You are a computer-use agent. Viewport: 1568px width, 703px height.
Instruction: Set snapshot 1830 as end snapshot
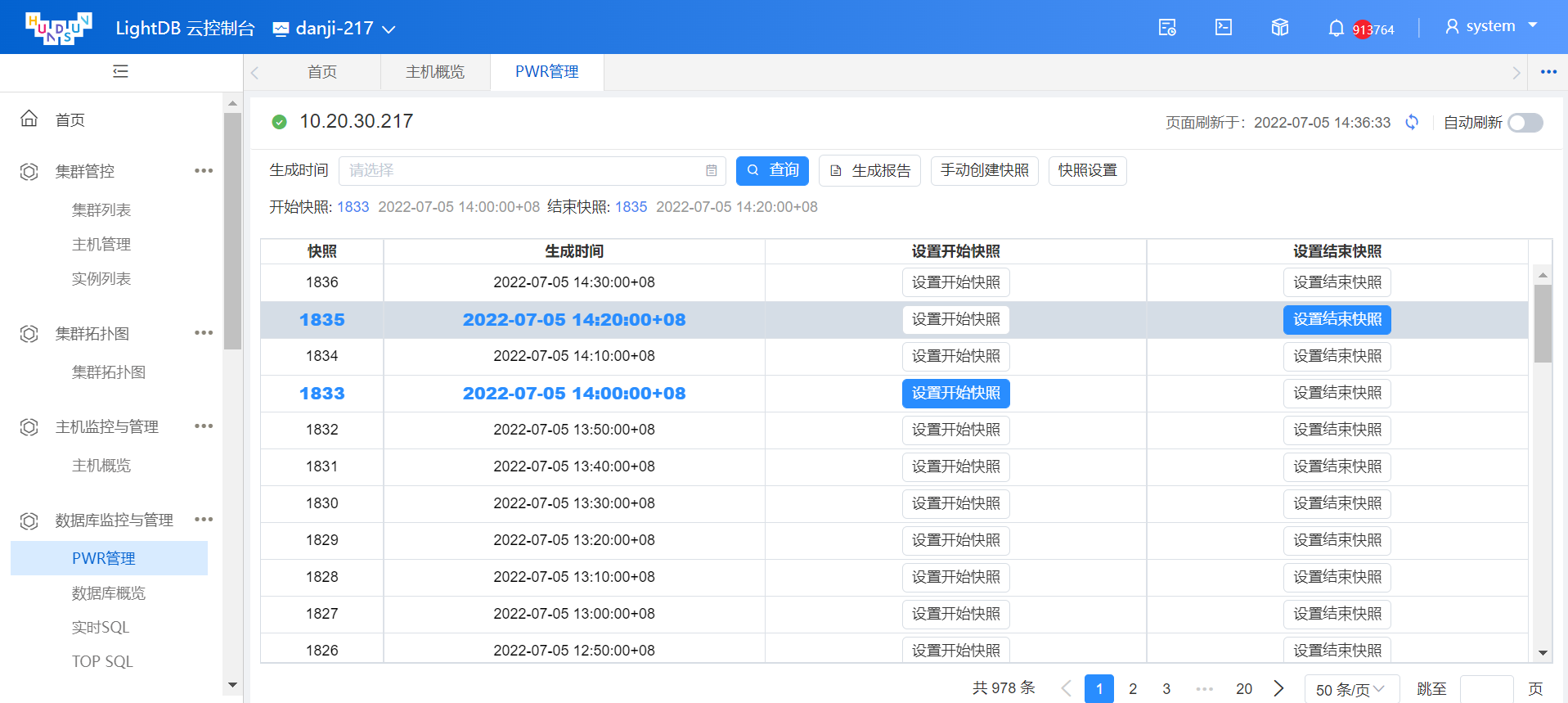1337,503
